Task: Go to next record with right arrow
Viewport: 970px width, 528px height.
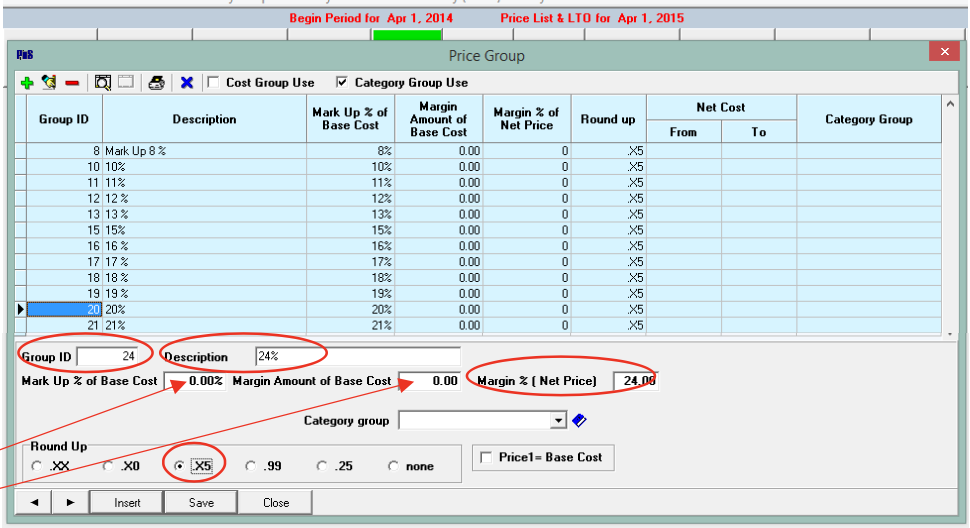Action: (70, 503)
